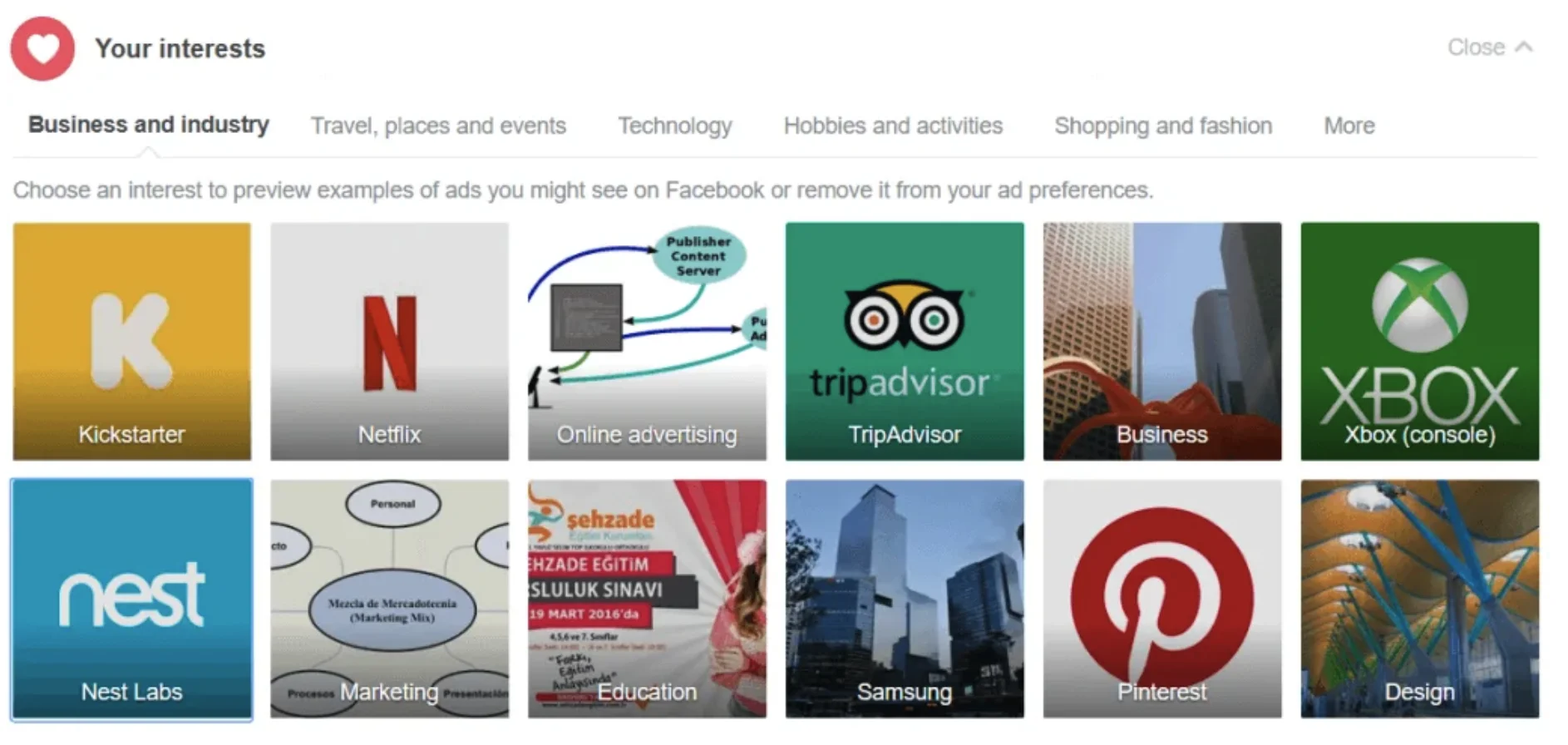
Task: Switch to Travel, places and events tab
Action: click(x=438, y=126)
